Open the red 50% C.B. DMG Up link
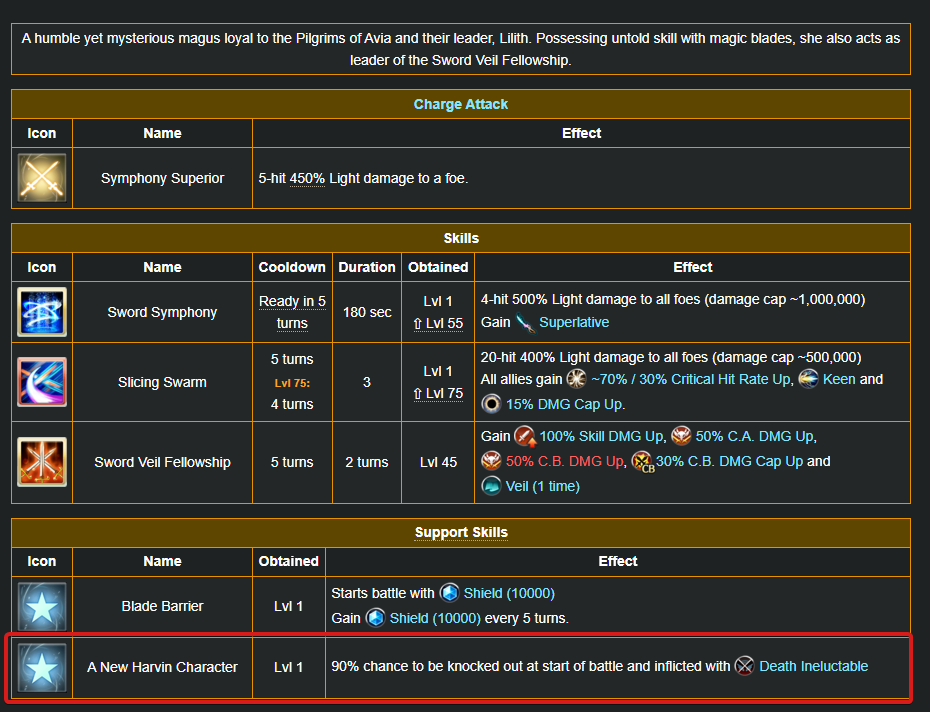The width and height of the screenshot is (930, 712). (566, 461)
